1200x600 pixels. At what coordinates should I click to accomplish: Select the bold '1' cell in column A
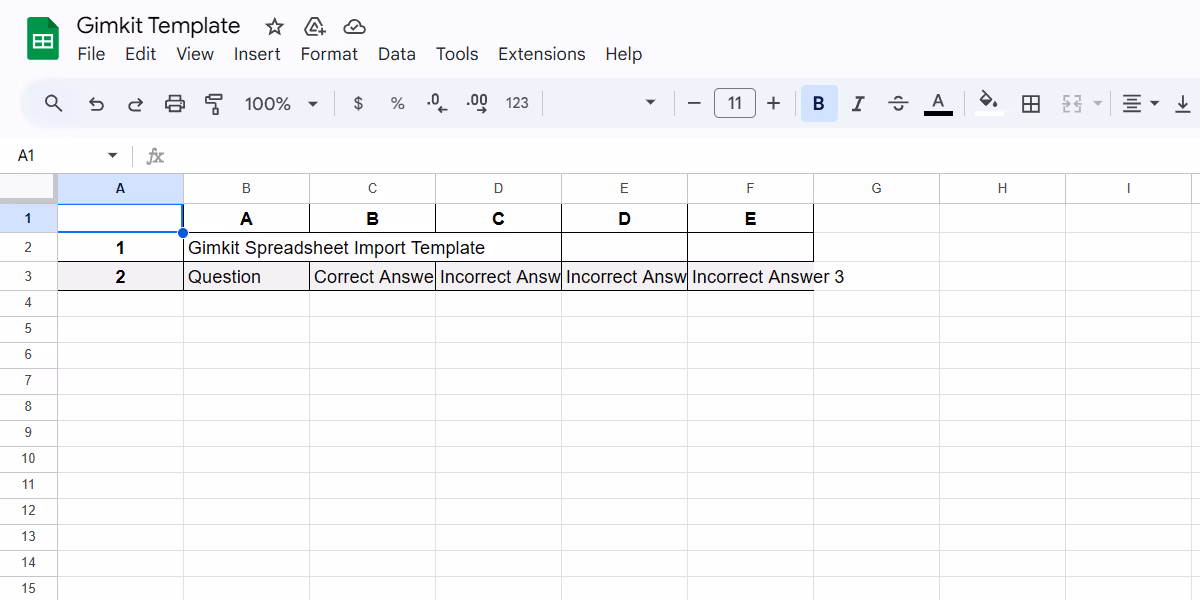121,248
